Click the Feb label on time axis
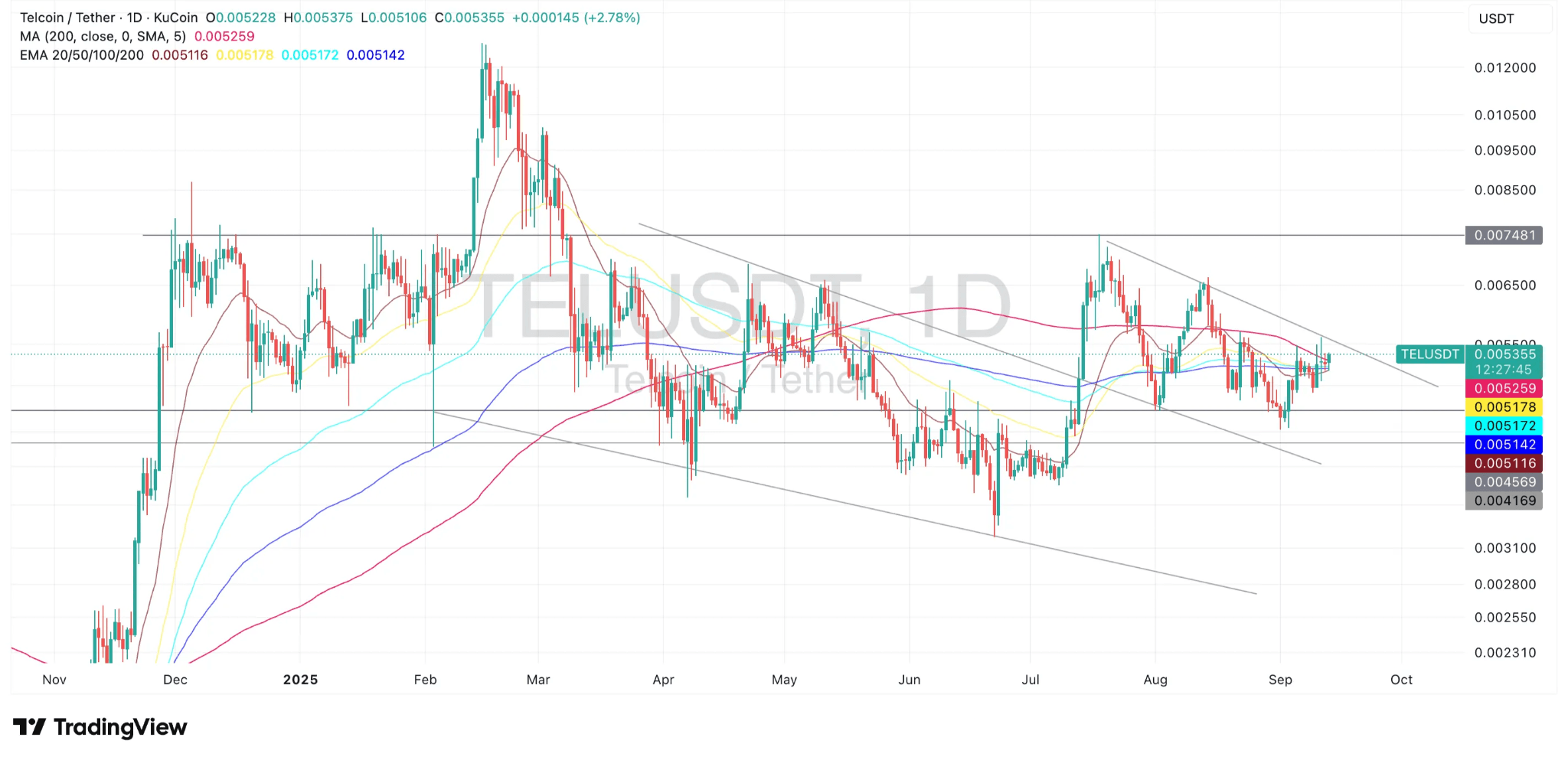 tap(425, 680)
